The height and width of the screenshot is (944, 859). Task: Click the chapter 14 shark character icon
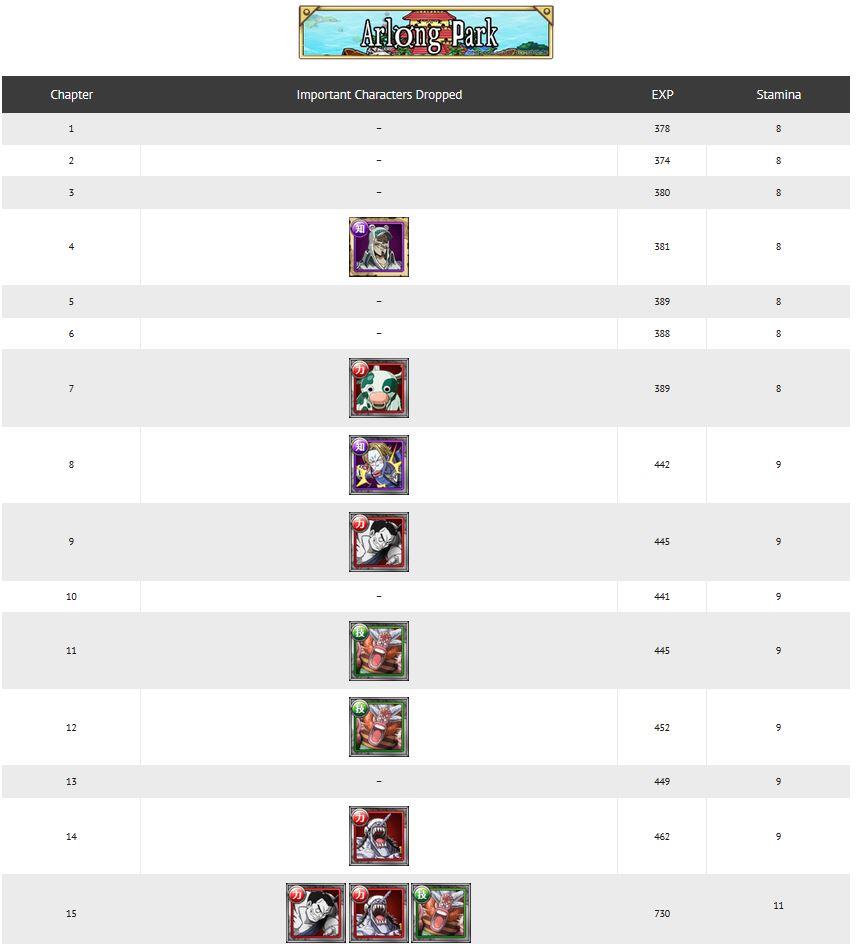379,836
